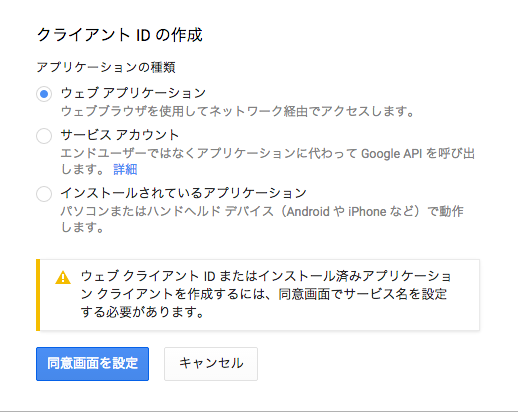Viewport: 518px width, 412px height.
Task: Click the warning message about 同意画面
Action: coord(266,294)
